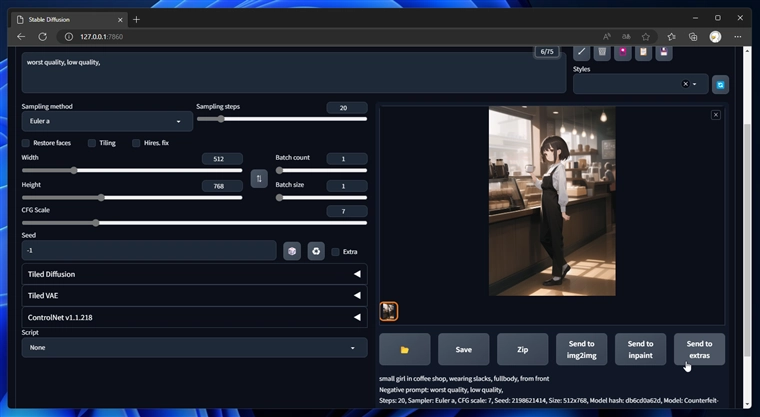Randomize seed with the dice icon
The image size is (760, 417).
(292, 251)
